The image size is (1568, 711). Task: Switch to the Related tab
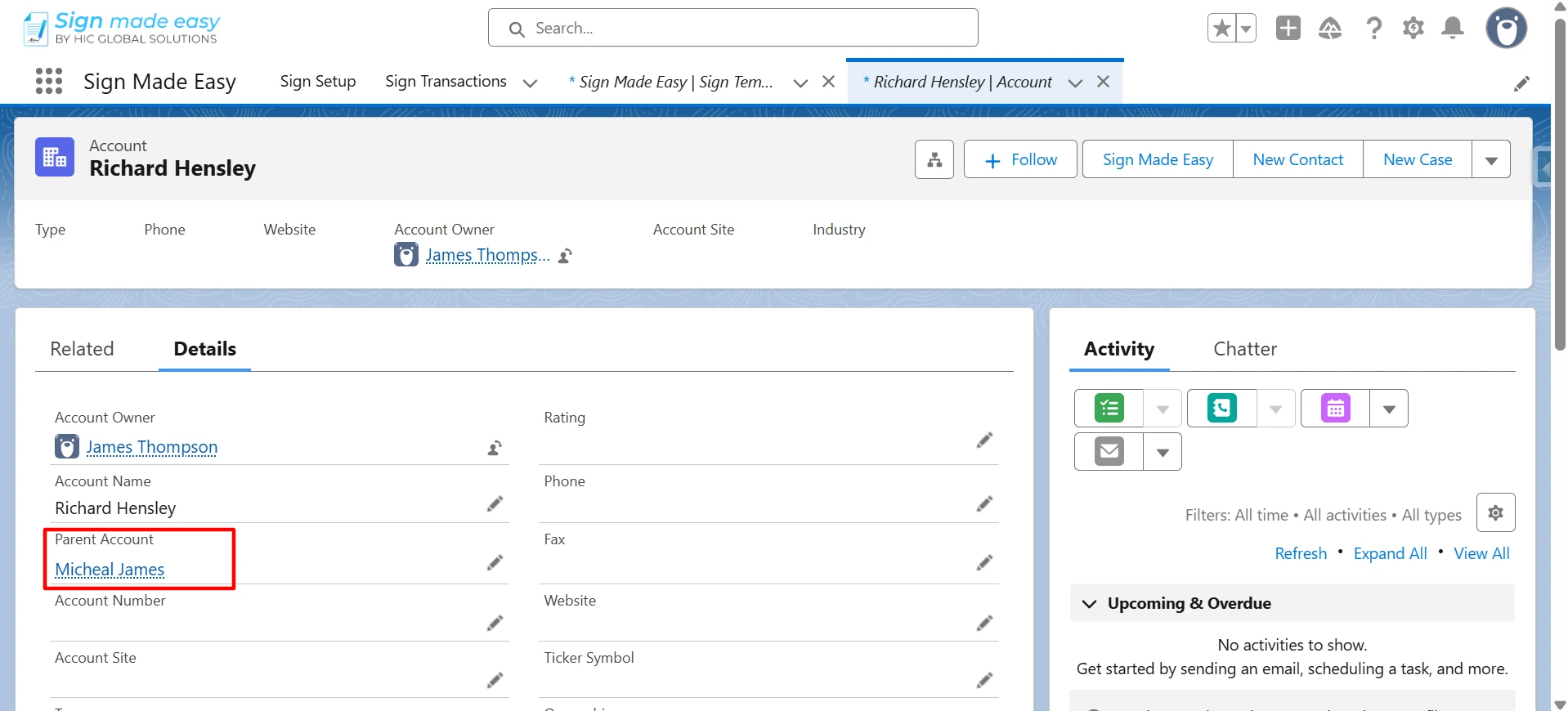[x=82, y=349]
